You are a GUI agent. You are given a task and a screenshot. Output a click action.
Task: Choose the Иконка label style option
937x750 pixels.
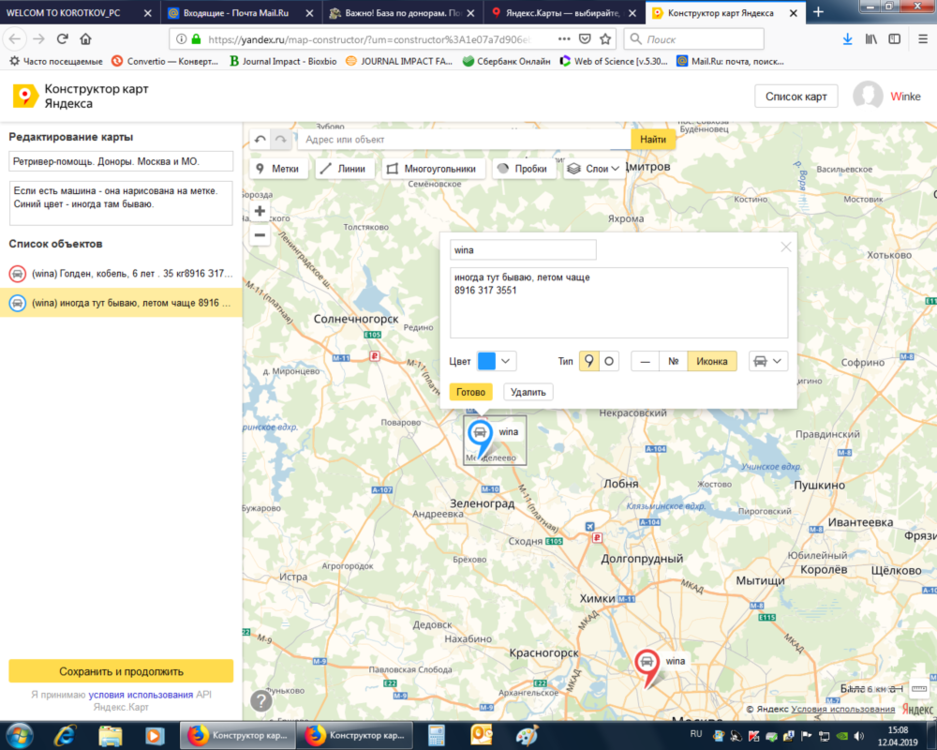(x=712, y=361)
